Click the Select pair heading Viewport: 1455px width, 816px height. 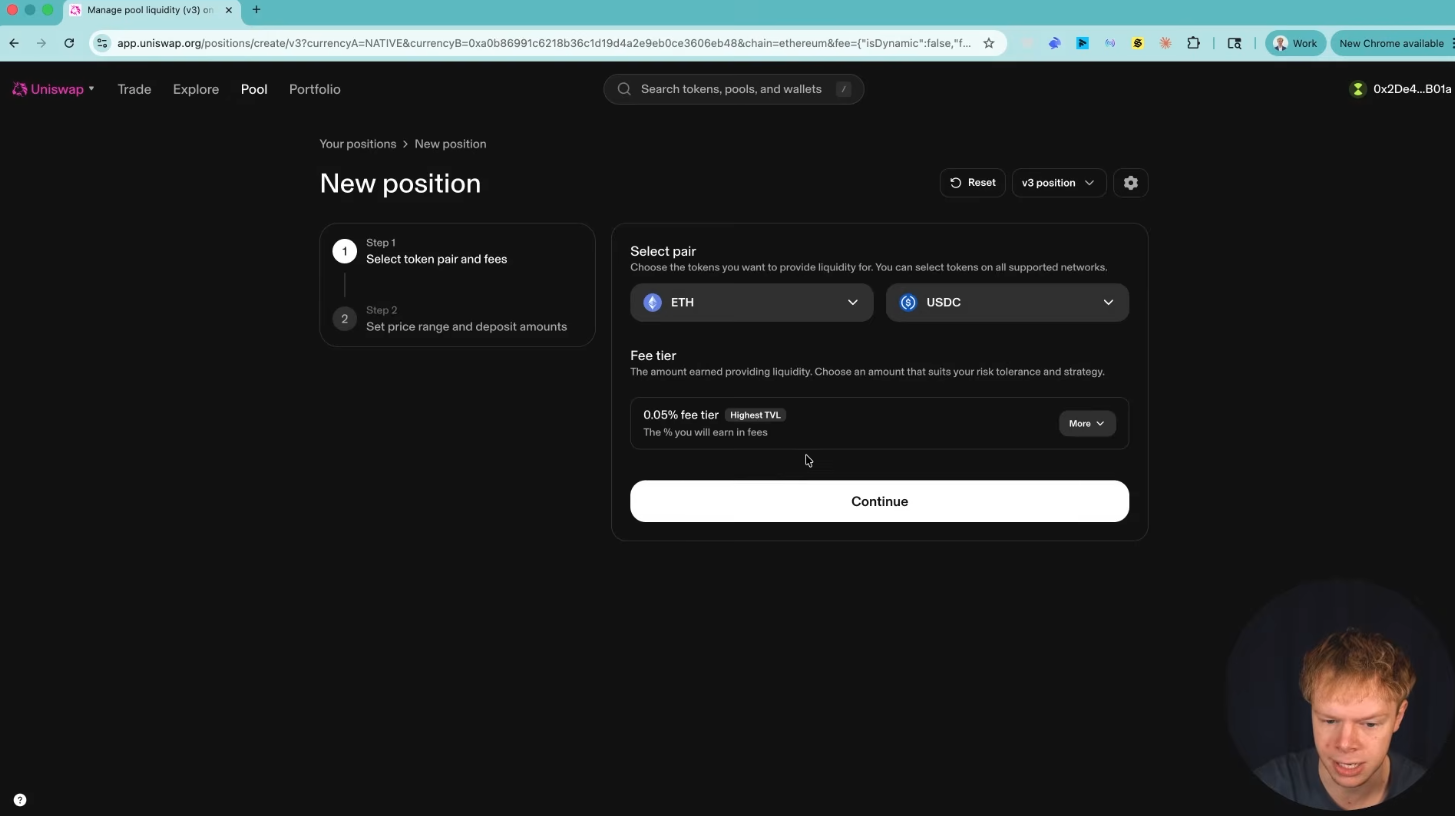663,251
